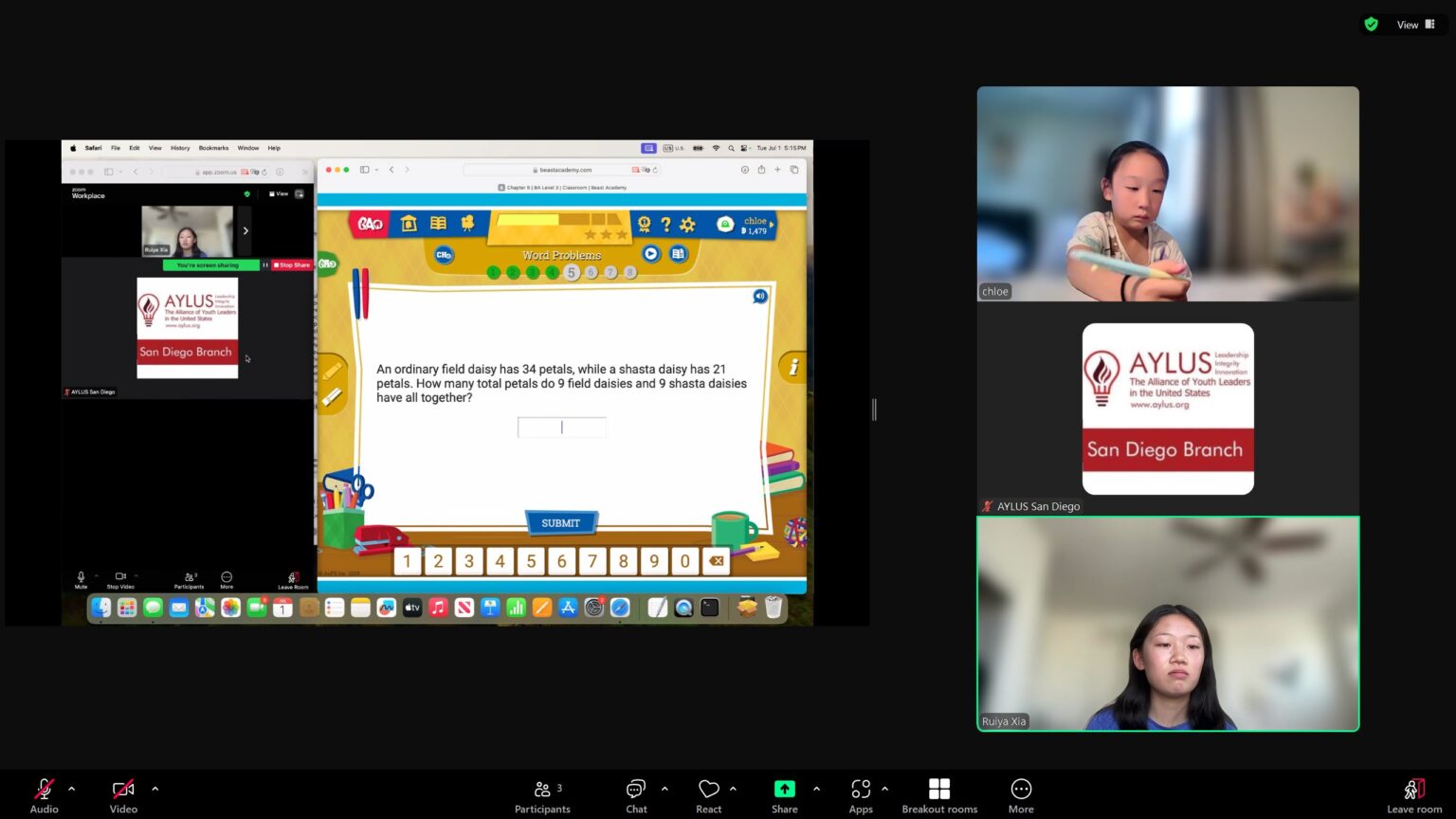The image size is (1456, 819).
Task: Open a new tab in the Beast Academy Safari window
Action: [x=777, y=170]
